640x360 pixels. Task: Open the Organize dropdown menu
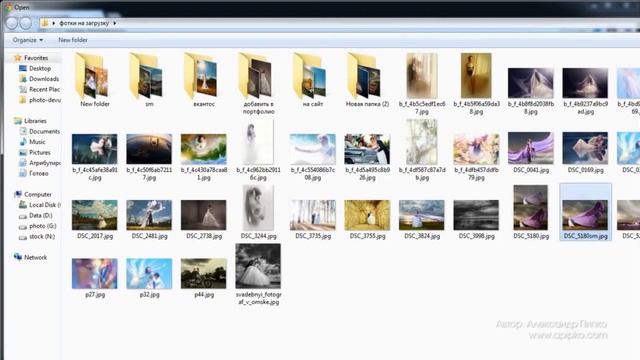click(x=28, y=40)
